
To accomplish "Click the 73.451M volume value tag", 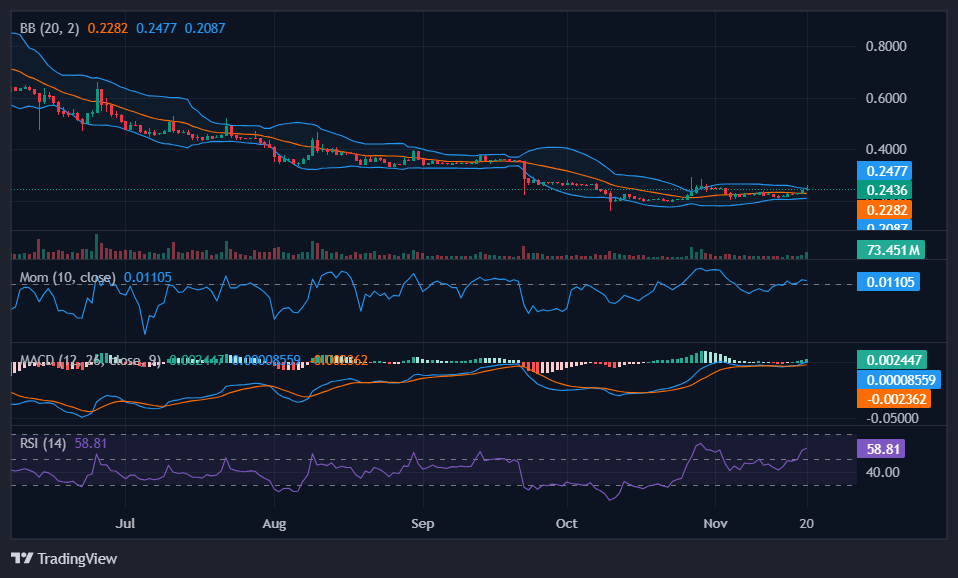I will coord(889,249).
